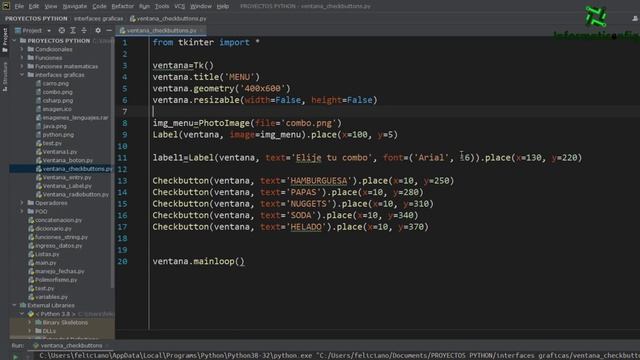Expand the Funciones matematicas folder

coord(22,66)
